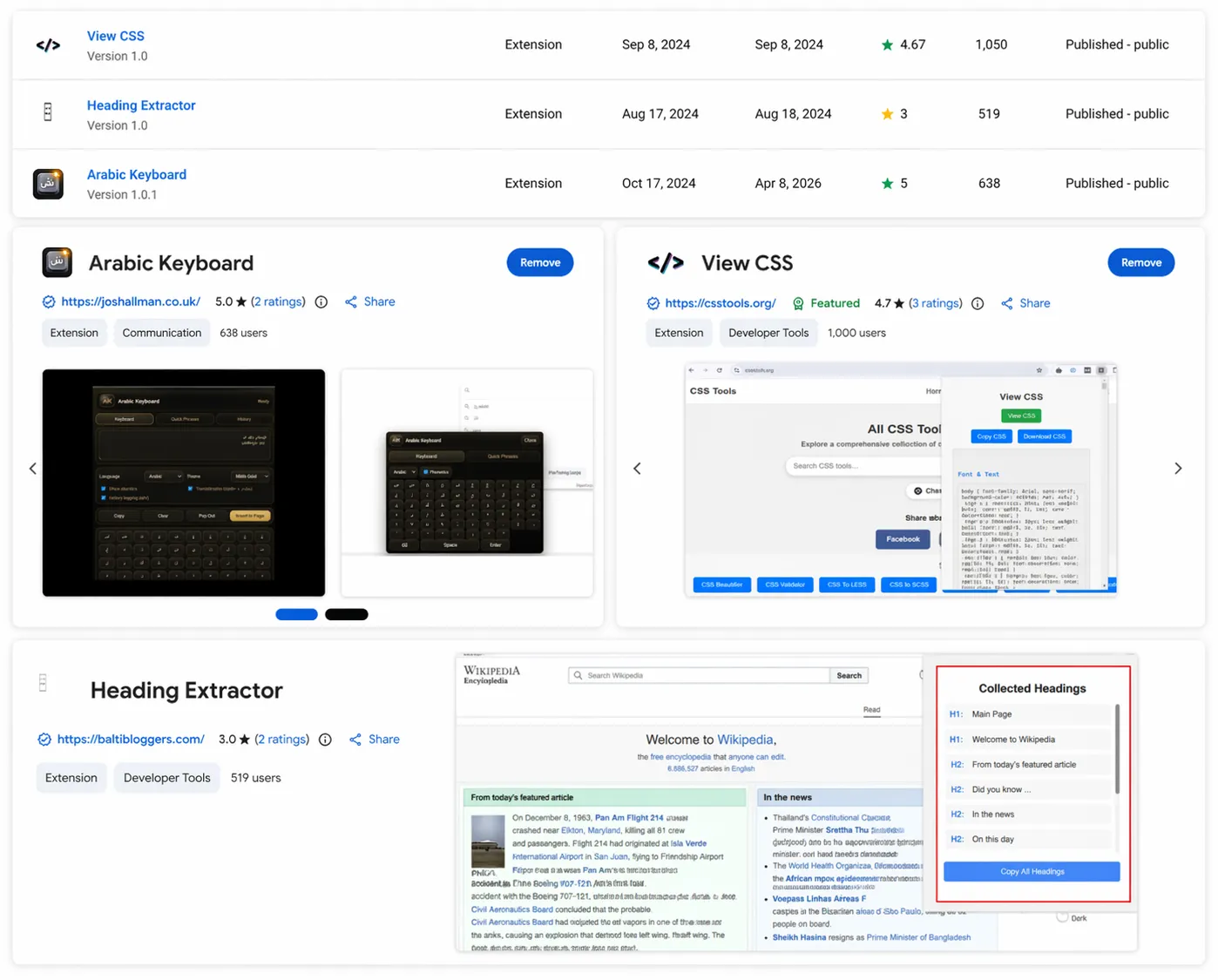Viewport: 1218px width, 980px height.
Task: Click the verified badge beside csstools.org
Action: 653,304
